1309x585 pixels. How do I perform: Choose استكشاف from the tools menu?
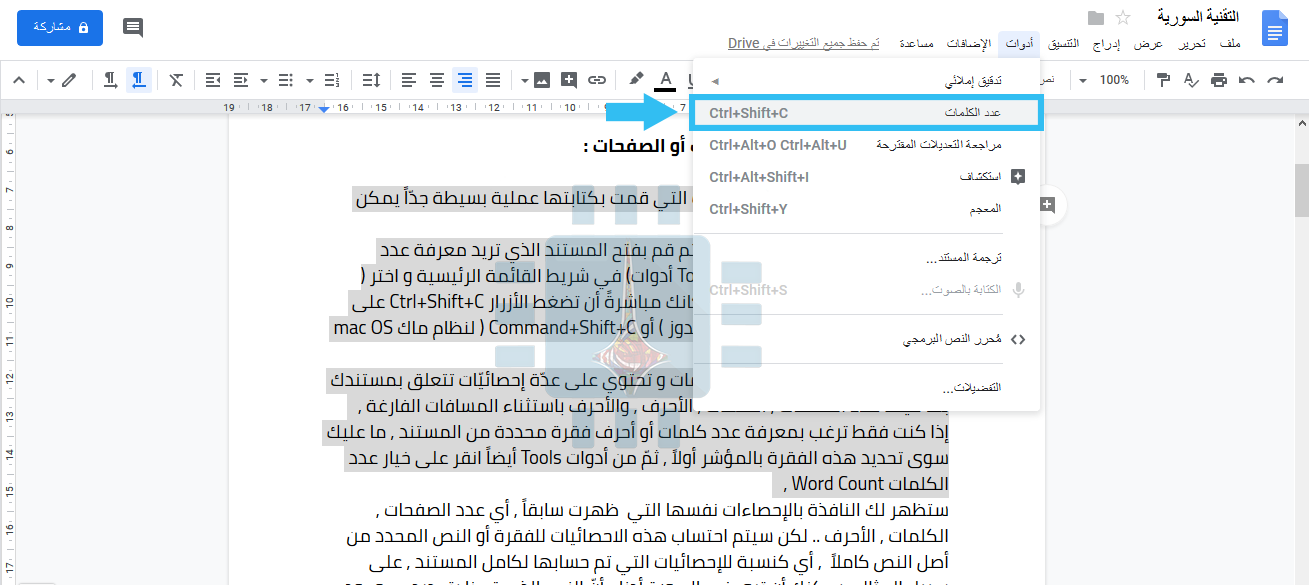tap(866, 177)
